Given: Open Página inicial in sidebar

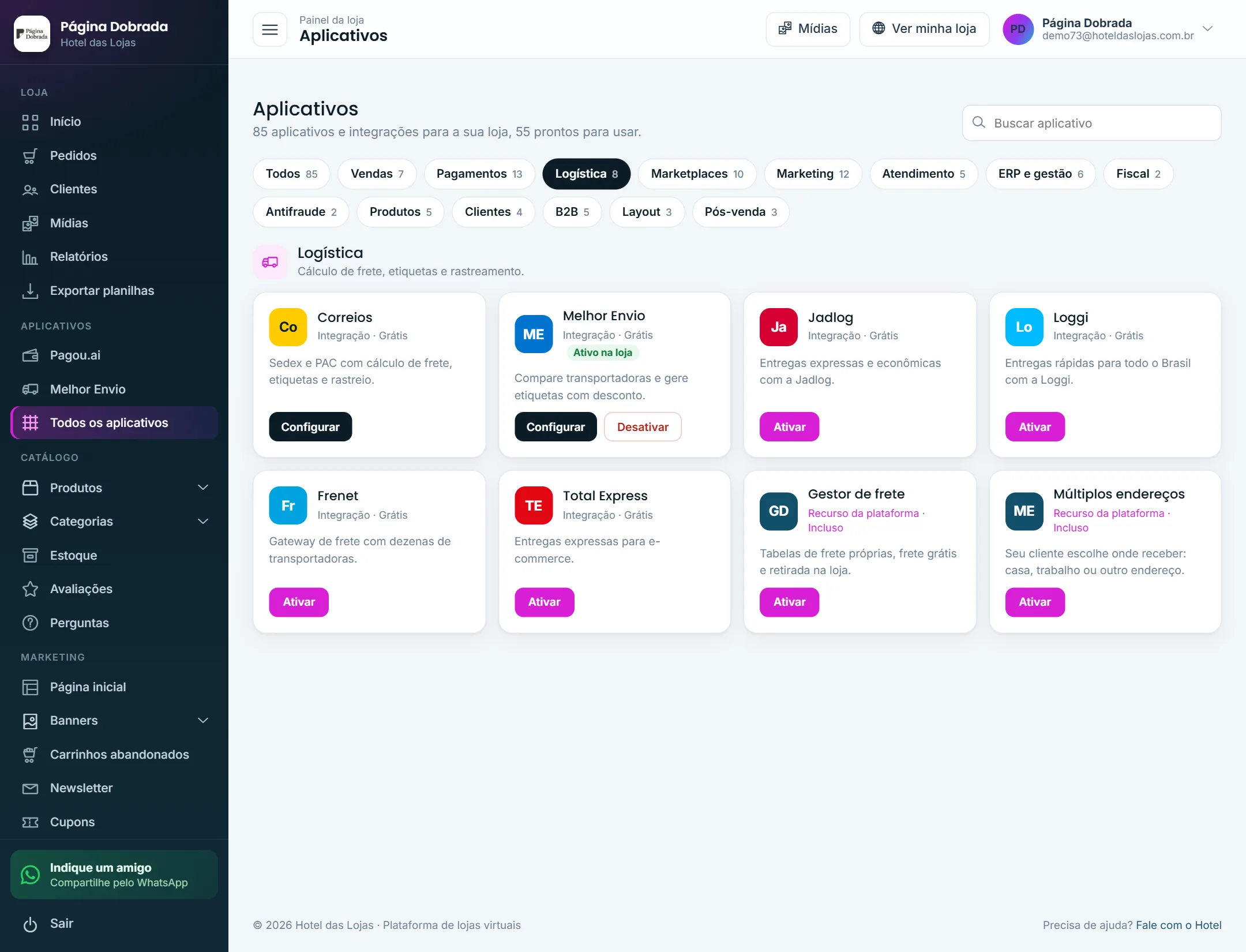Looking at the screenshot, I should pyautogui.click(x=114, y=687).
